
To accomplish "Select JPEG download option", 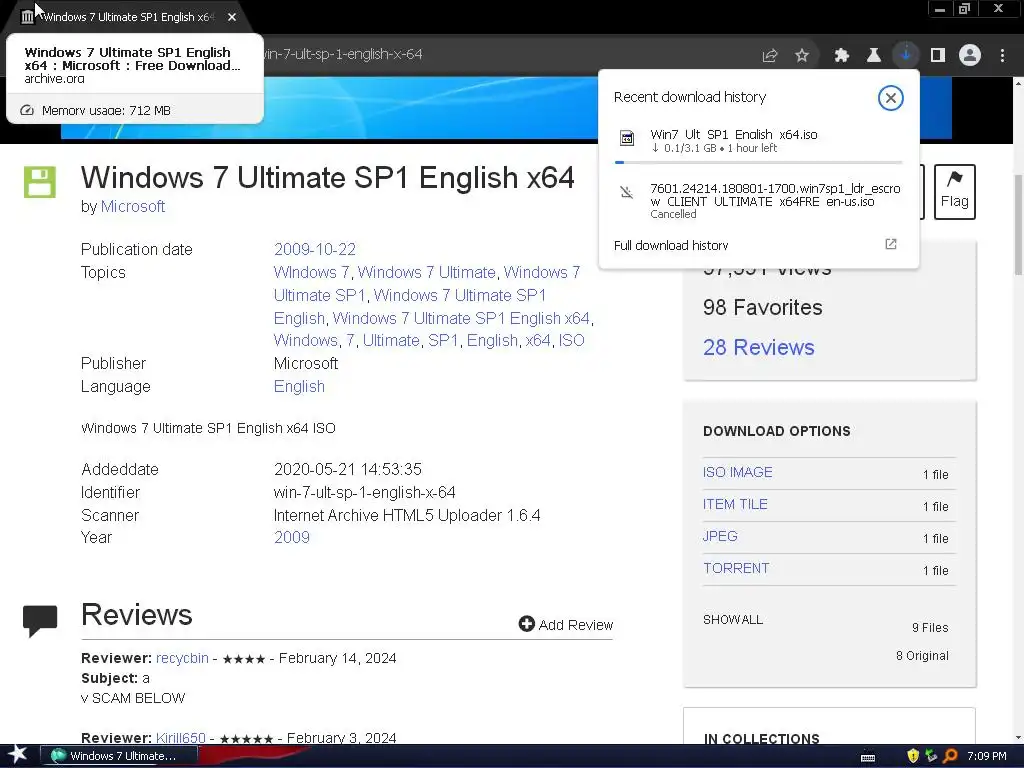I will 720,536.
